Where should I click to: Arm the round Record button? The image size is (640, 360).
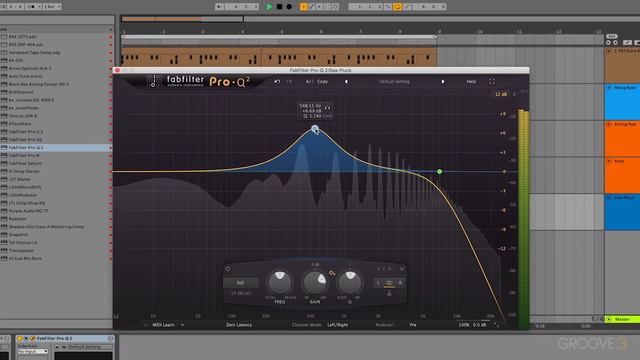[x=289, y=7]
